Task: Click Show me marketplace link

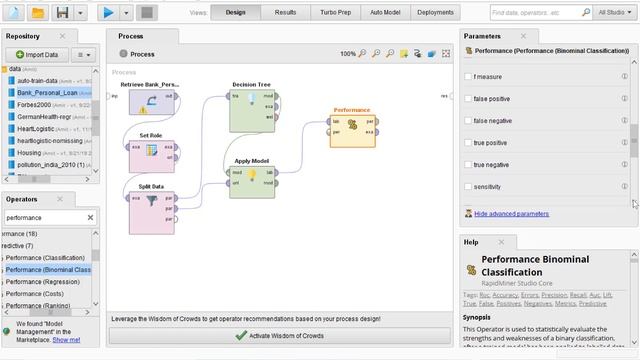Action: coord(66,340)
